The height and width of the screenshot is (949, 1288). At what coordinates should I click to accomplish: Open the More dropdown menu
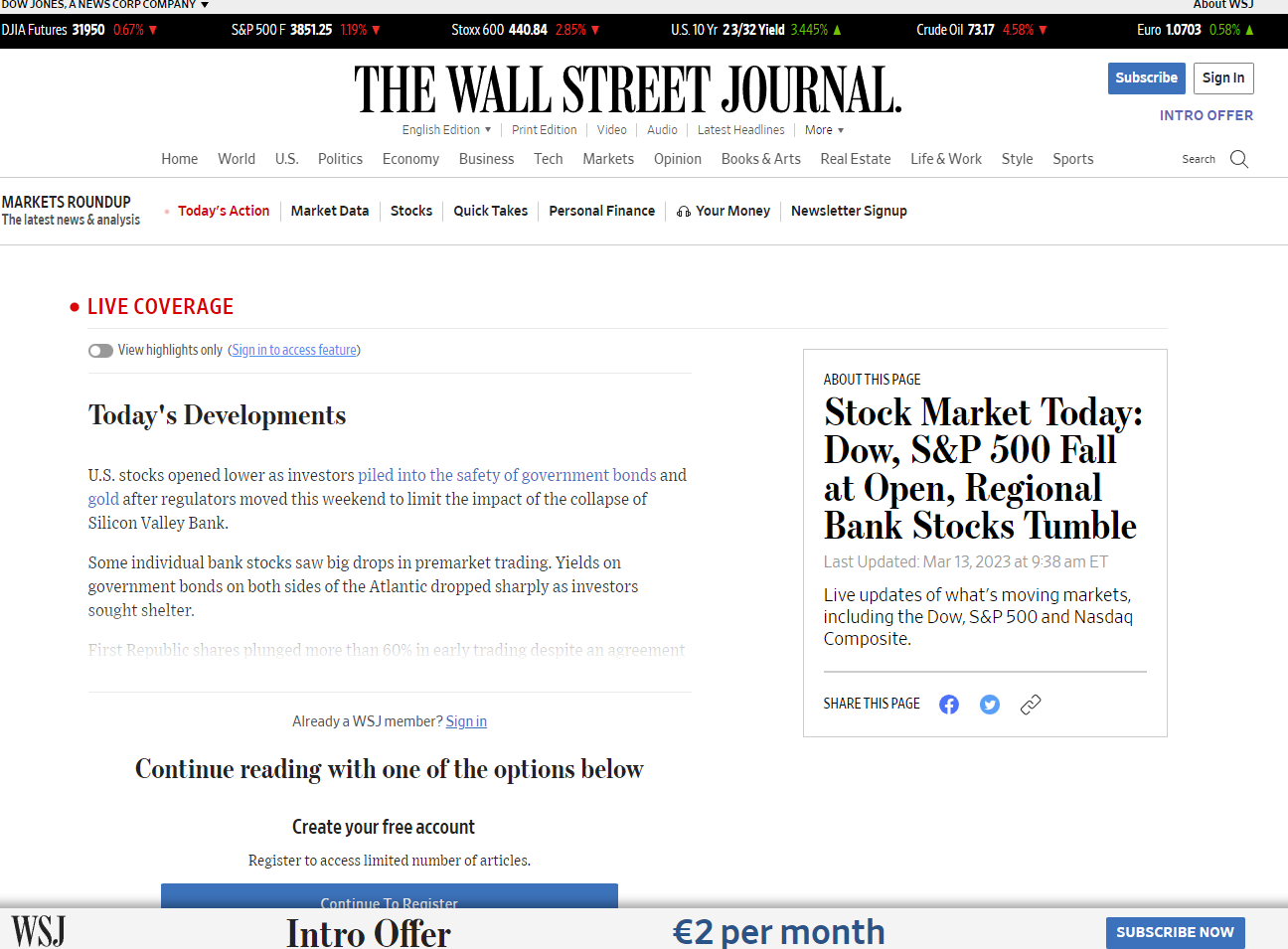coord(824,130)
